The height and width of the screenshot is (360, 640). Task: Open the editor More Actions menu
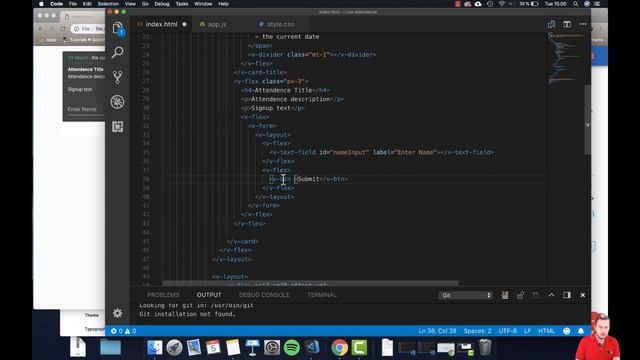pos(583,24)
